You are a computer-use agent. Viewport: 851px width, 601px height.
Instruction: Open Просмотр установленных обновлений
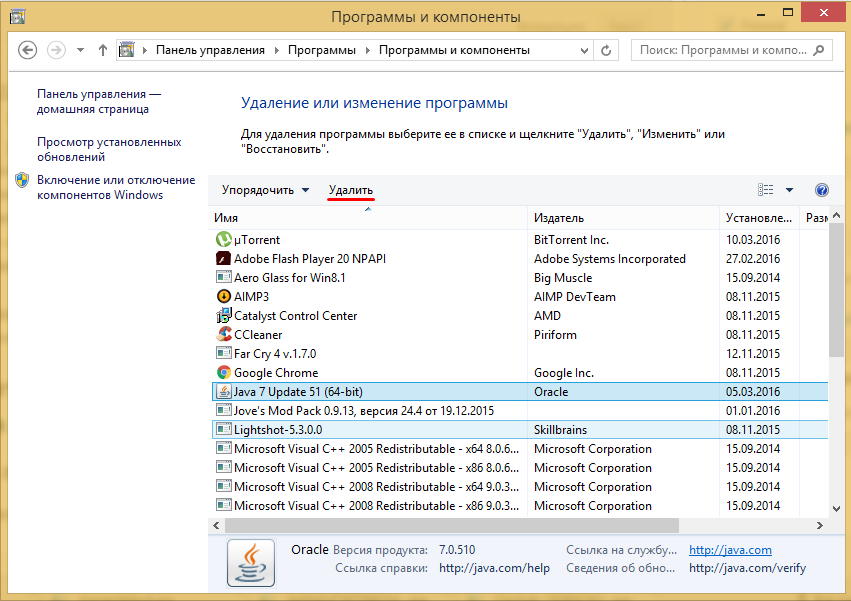click(x=109, y=149)
